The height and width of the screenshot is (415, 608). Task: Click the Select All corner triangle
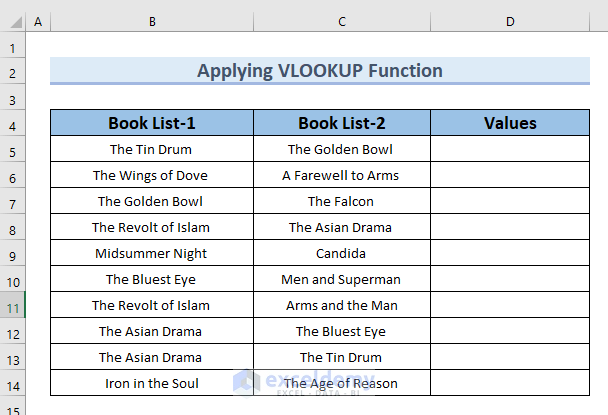tap(13, 22)
